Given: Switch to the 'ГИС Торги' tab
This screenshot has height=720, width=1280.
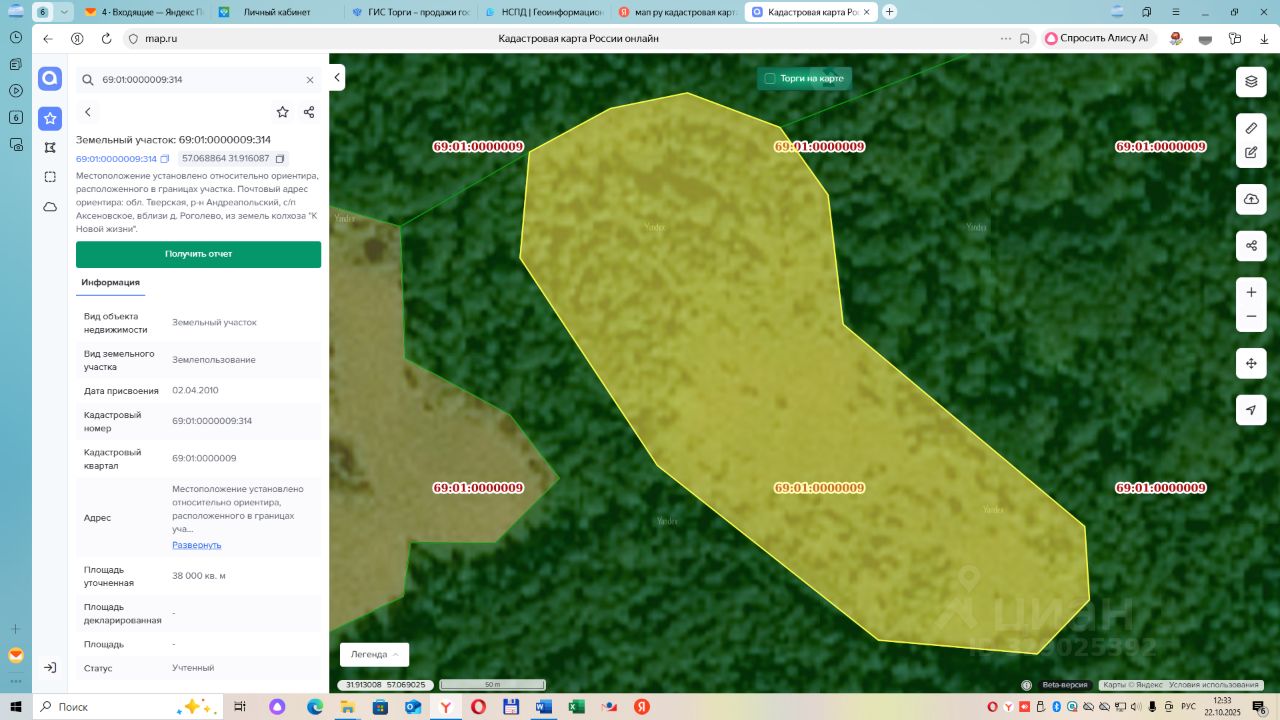Looking at the screenshot, I should click(x=410, y=12).
